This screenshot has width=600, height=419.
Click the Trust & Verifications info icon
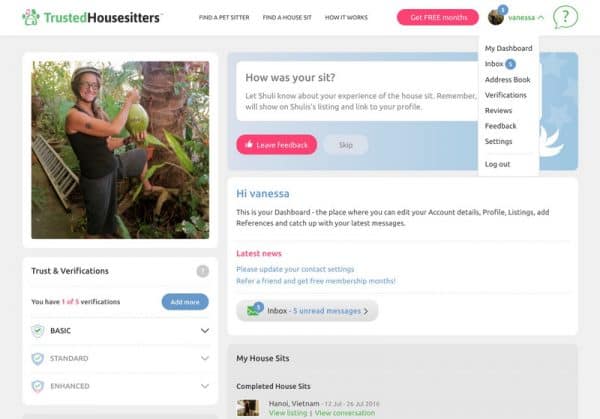click(202, 271)
